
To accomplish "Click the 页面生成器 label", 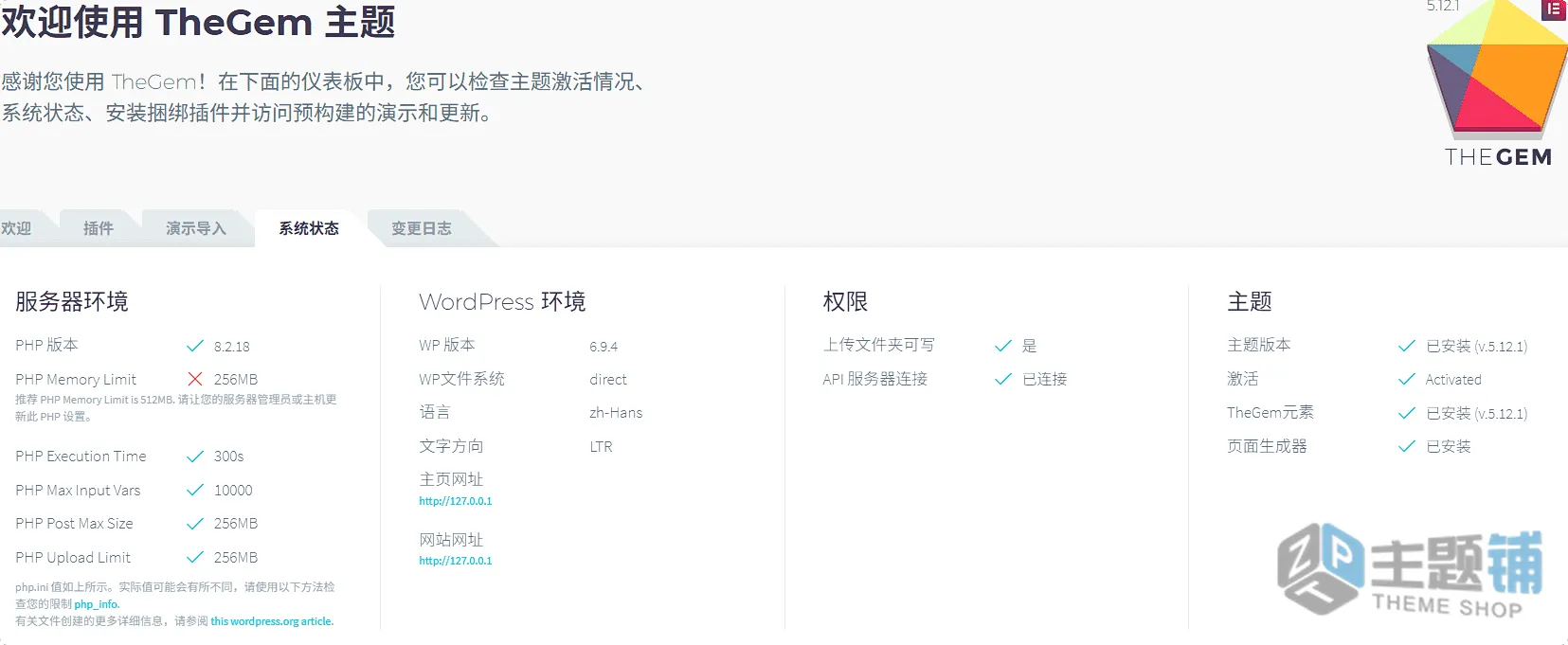I will click(1267, 445).
